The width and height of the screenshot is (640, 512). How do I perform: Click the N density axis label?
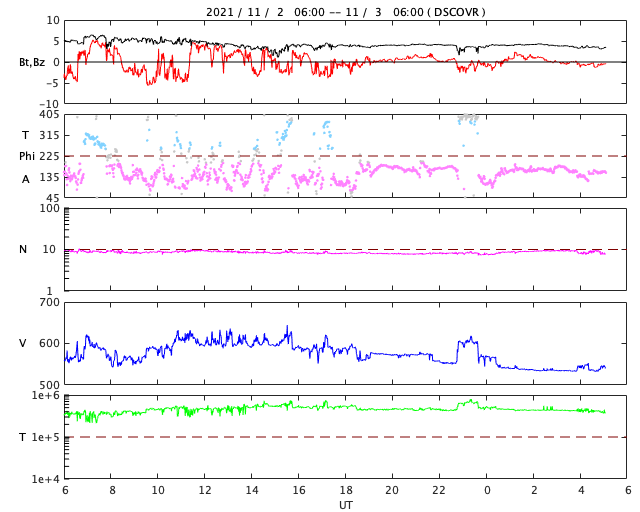click(x=23, y=249)
